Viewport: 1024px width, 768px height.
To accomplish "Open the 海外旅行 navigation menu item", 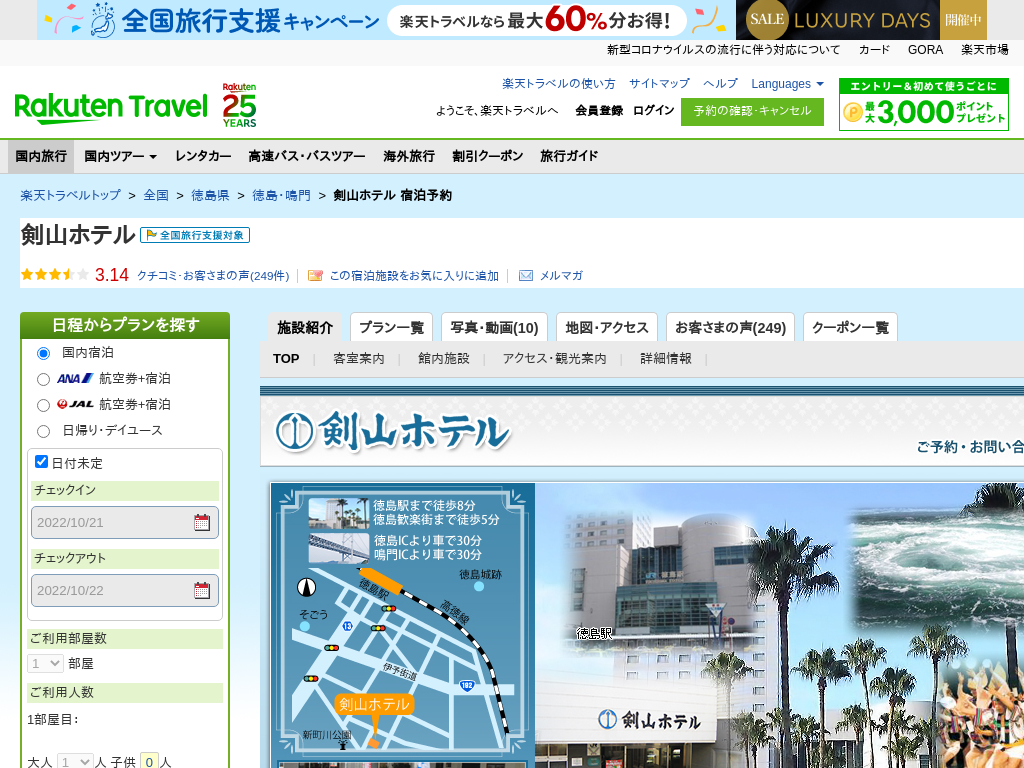I will tap(409, 156).
